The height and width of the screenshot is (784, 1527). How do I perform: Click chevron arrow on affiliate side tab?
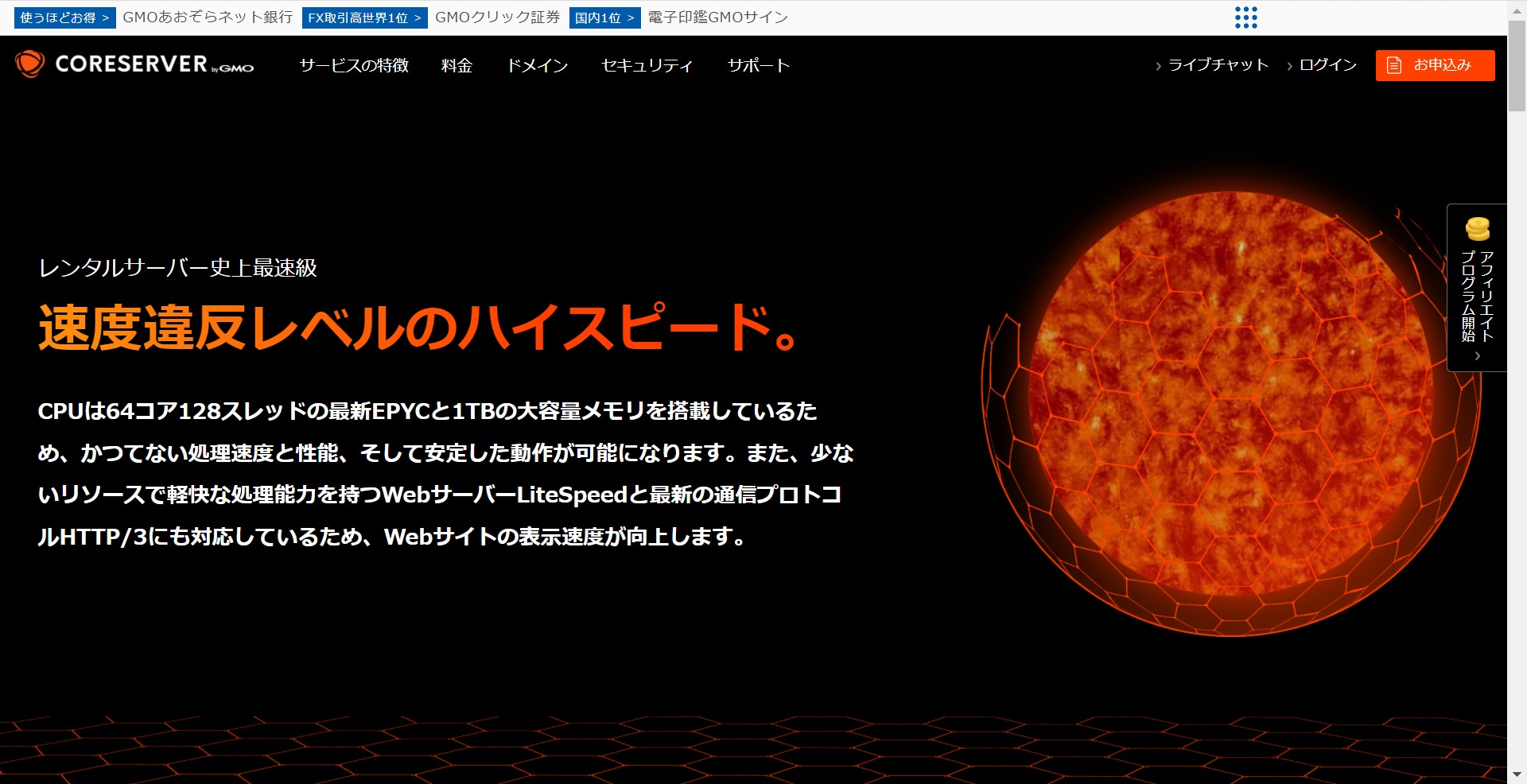[1478, 356]
